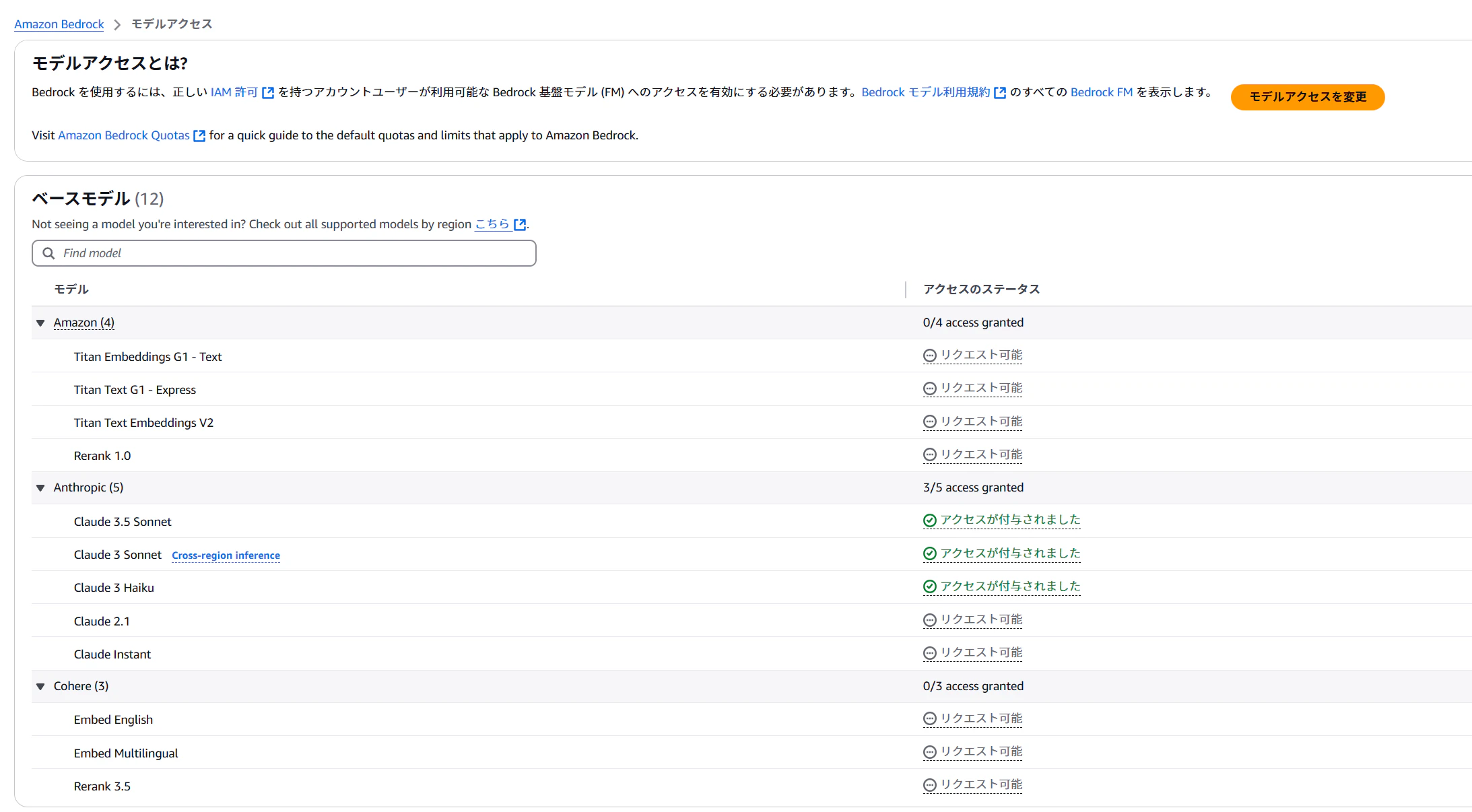Click the モデル column header
This screenshot has width=1472, height=812.
tap(71, 290)
